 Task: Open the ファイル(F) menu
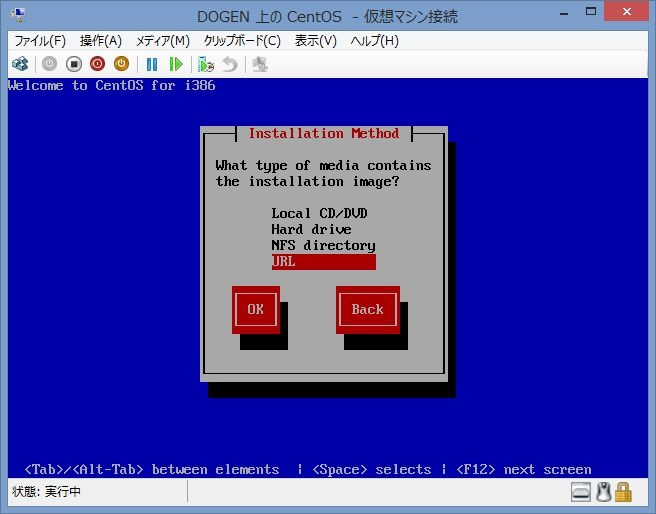point(39,41)
